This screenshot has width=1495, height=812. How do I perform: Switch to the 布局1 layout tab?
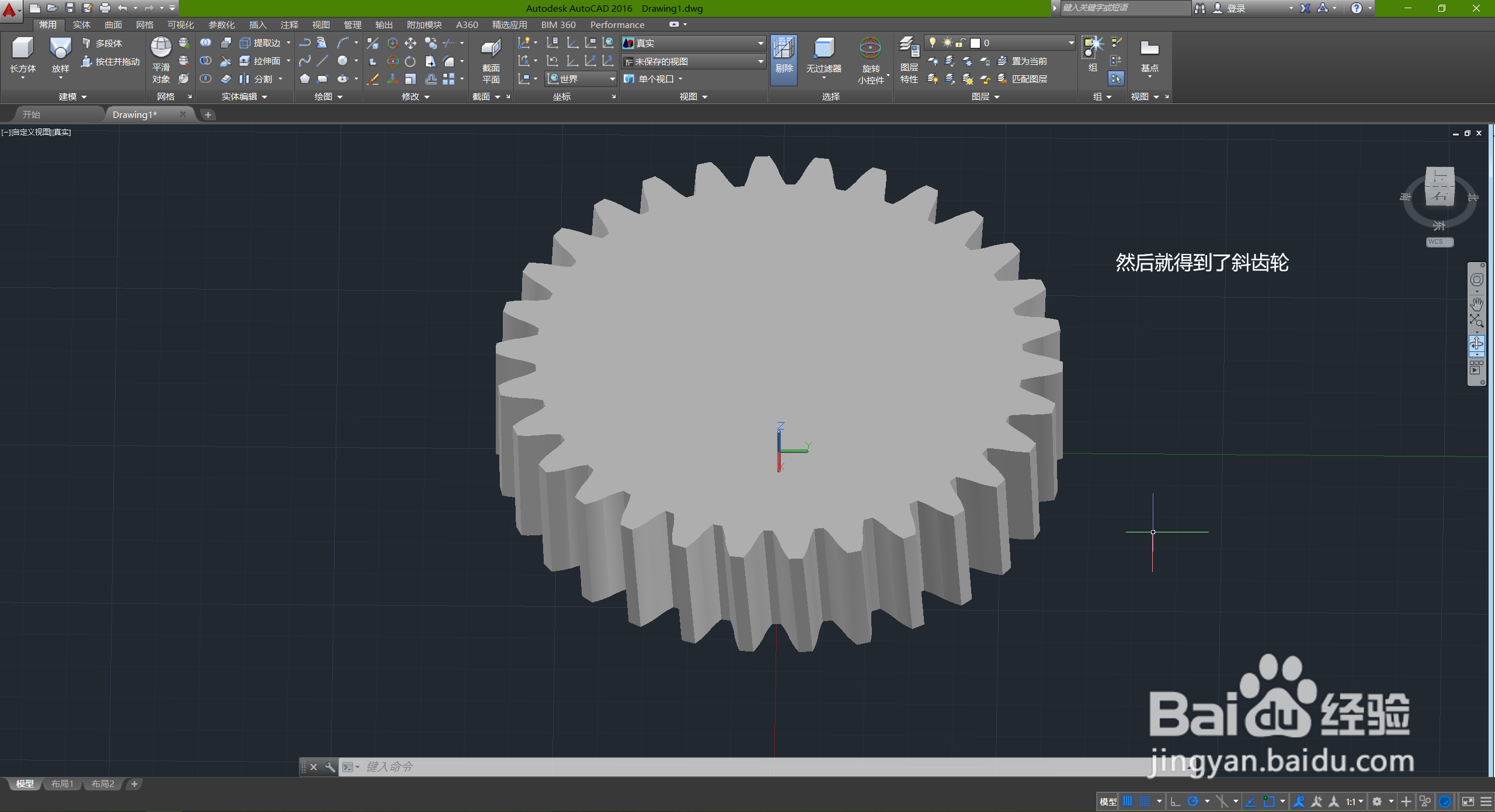point(62,784)
